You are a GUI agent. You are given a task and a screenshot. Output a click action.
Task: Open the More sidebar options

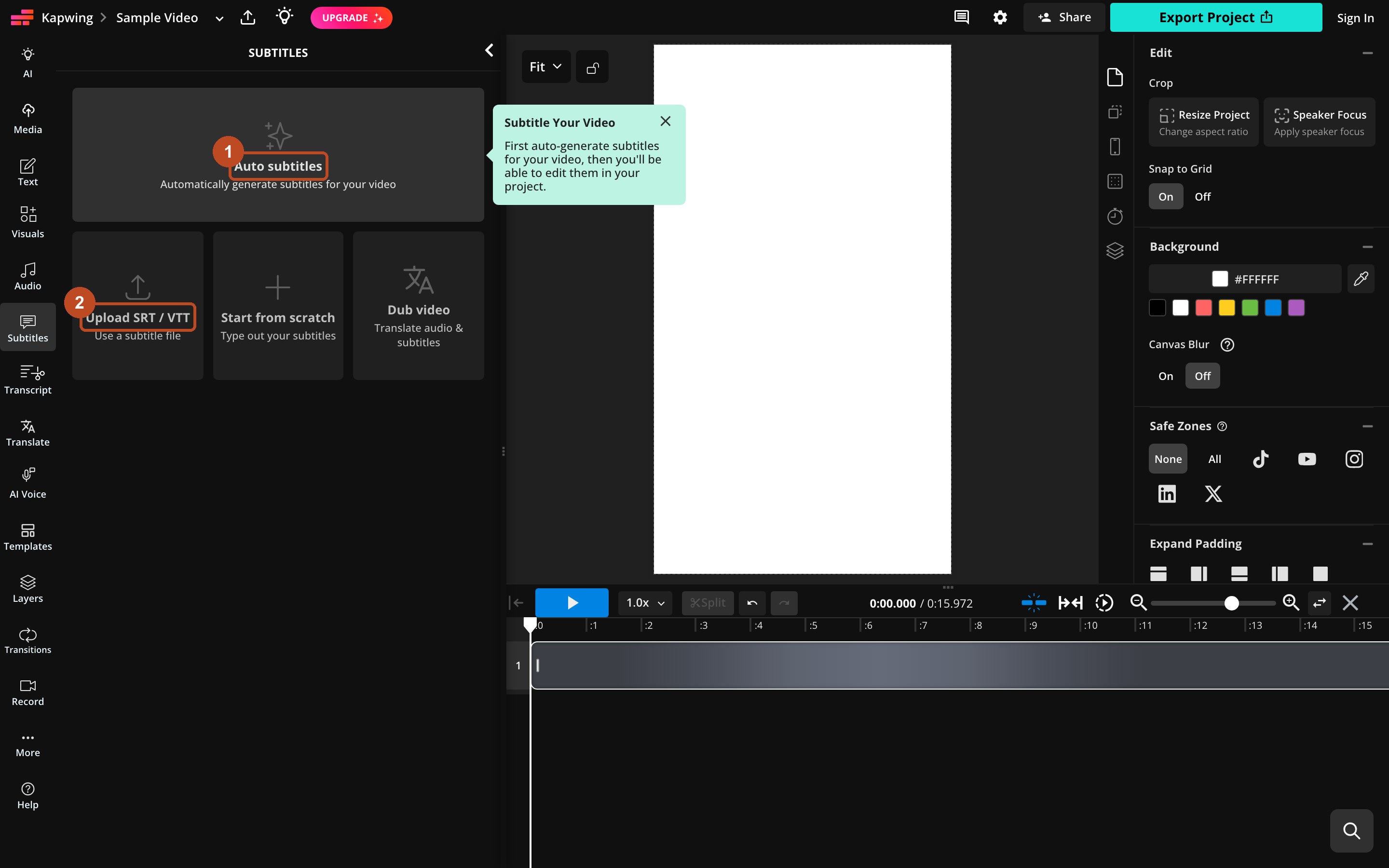click(27, 745)
